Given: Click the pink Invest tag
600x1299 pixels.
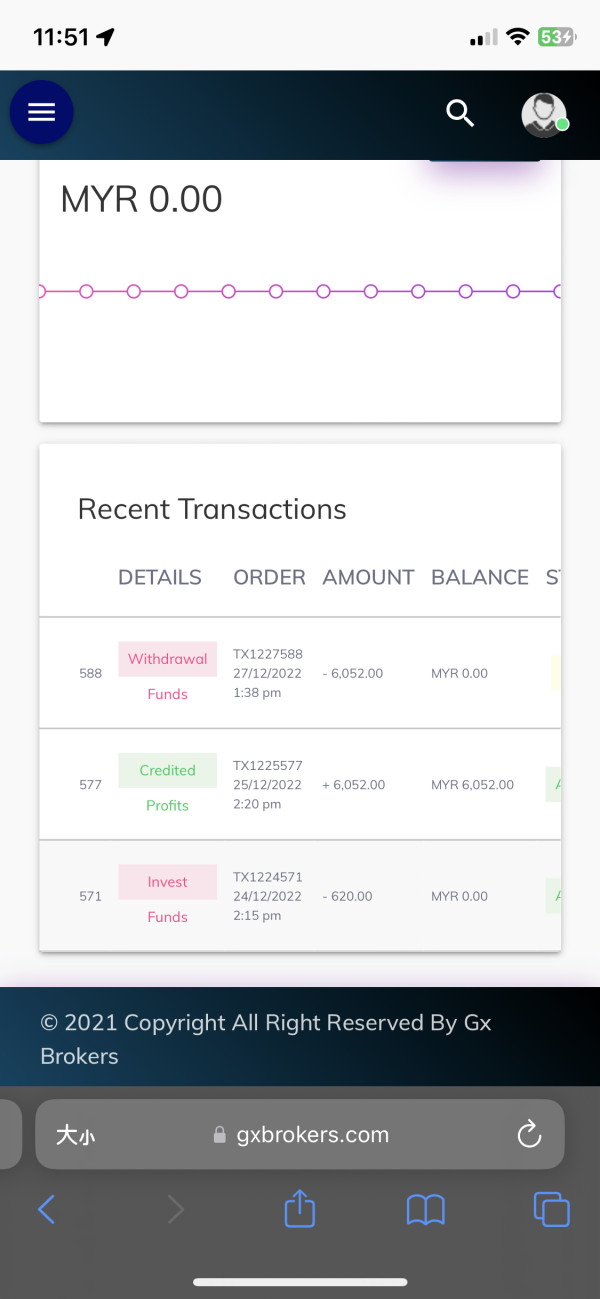Looking at the screenshot, I should 167,882.
